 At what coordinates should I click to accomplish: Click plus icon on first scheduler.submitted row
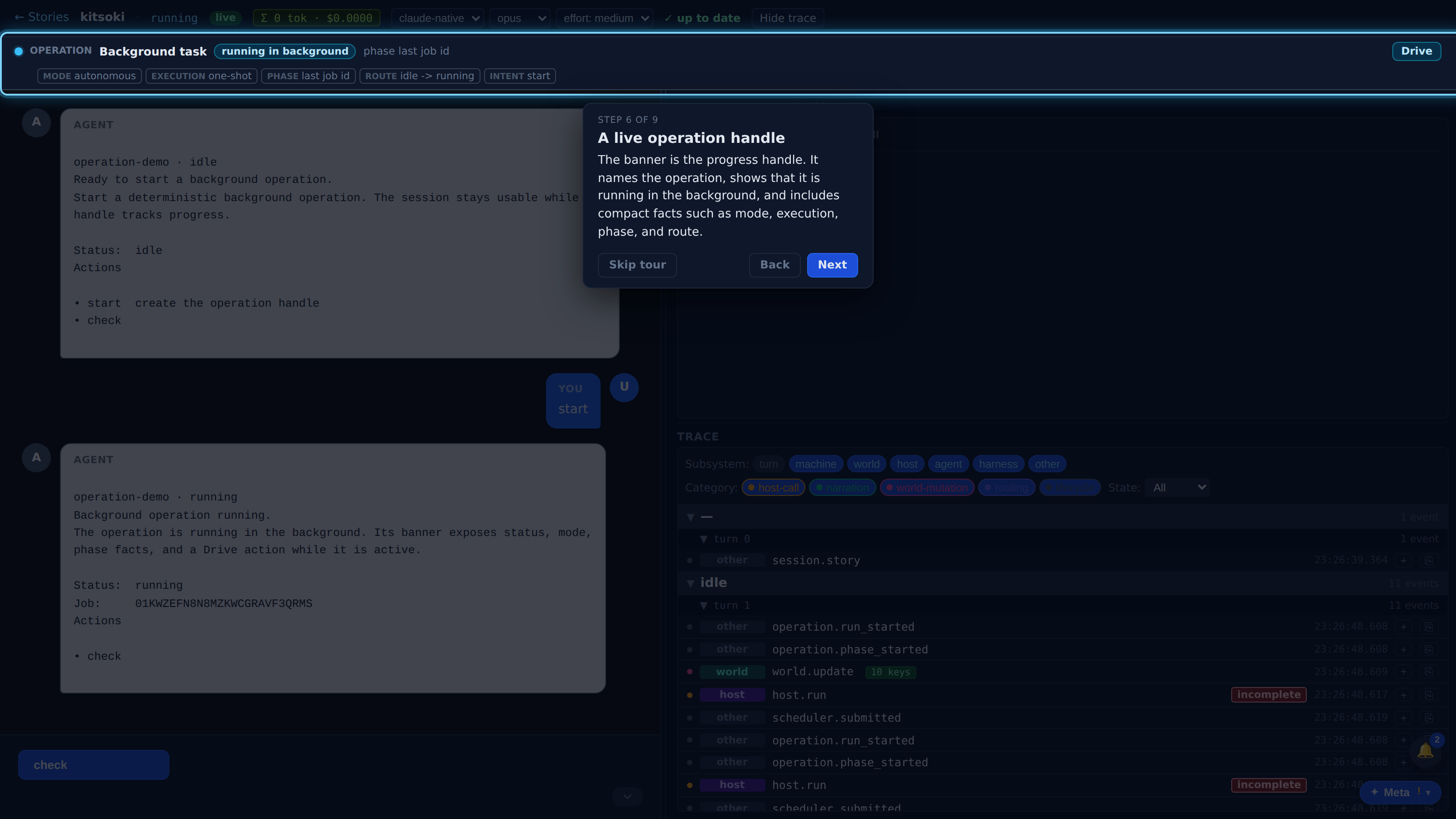click(1403, 717)
